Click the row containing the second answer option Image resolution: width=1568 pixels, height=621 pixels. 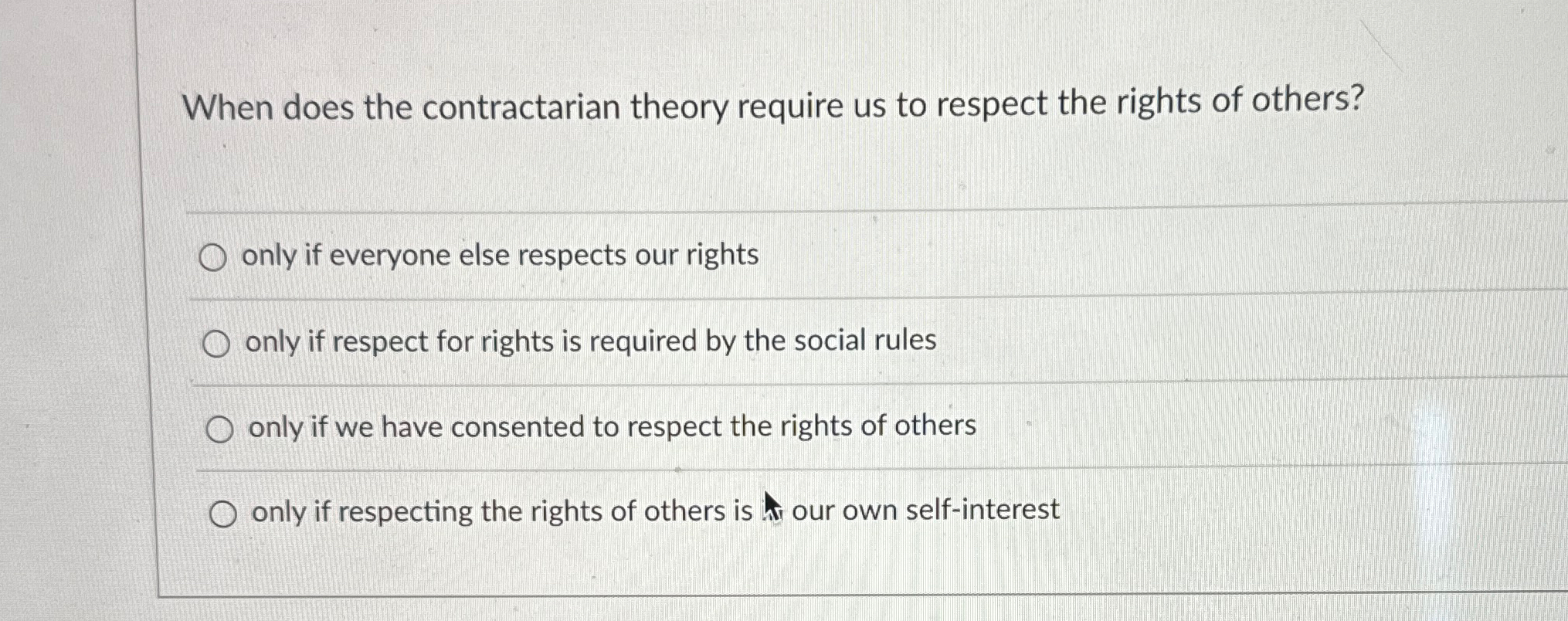click(x=695, y=342)
